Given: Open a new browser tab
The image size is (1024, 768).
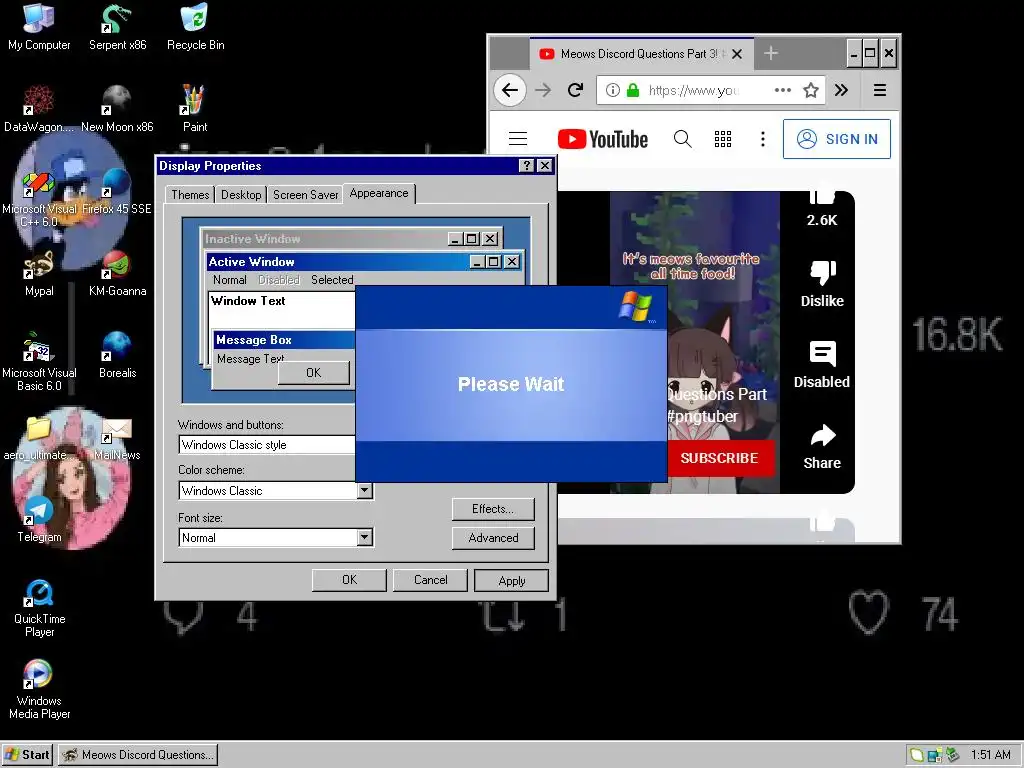Looking at the screenshot, I should click(771, 53).
